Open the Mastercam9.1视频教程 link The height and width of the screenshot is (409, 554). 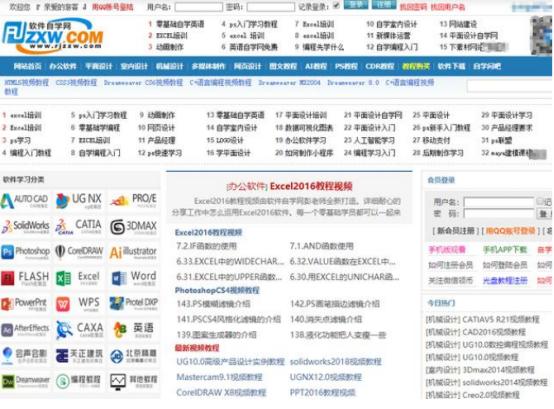pyautogui.click(x=219, y=377)
